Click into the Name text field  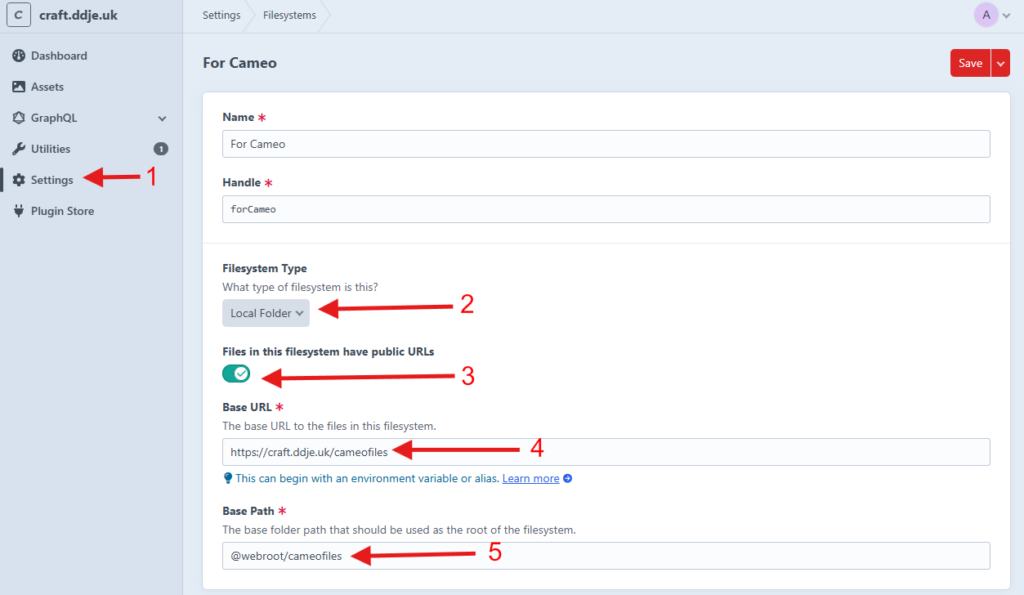(605, 144)
